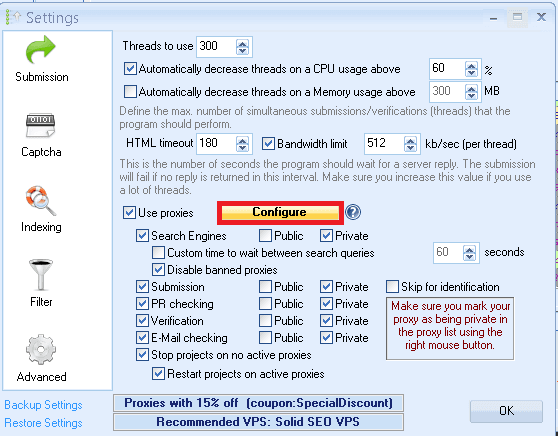
Task: Toggle the Submission proxy checkbox
Action: [142, 287]
